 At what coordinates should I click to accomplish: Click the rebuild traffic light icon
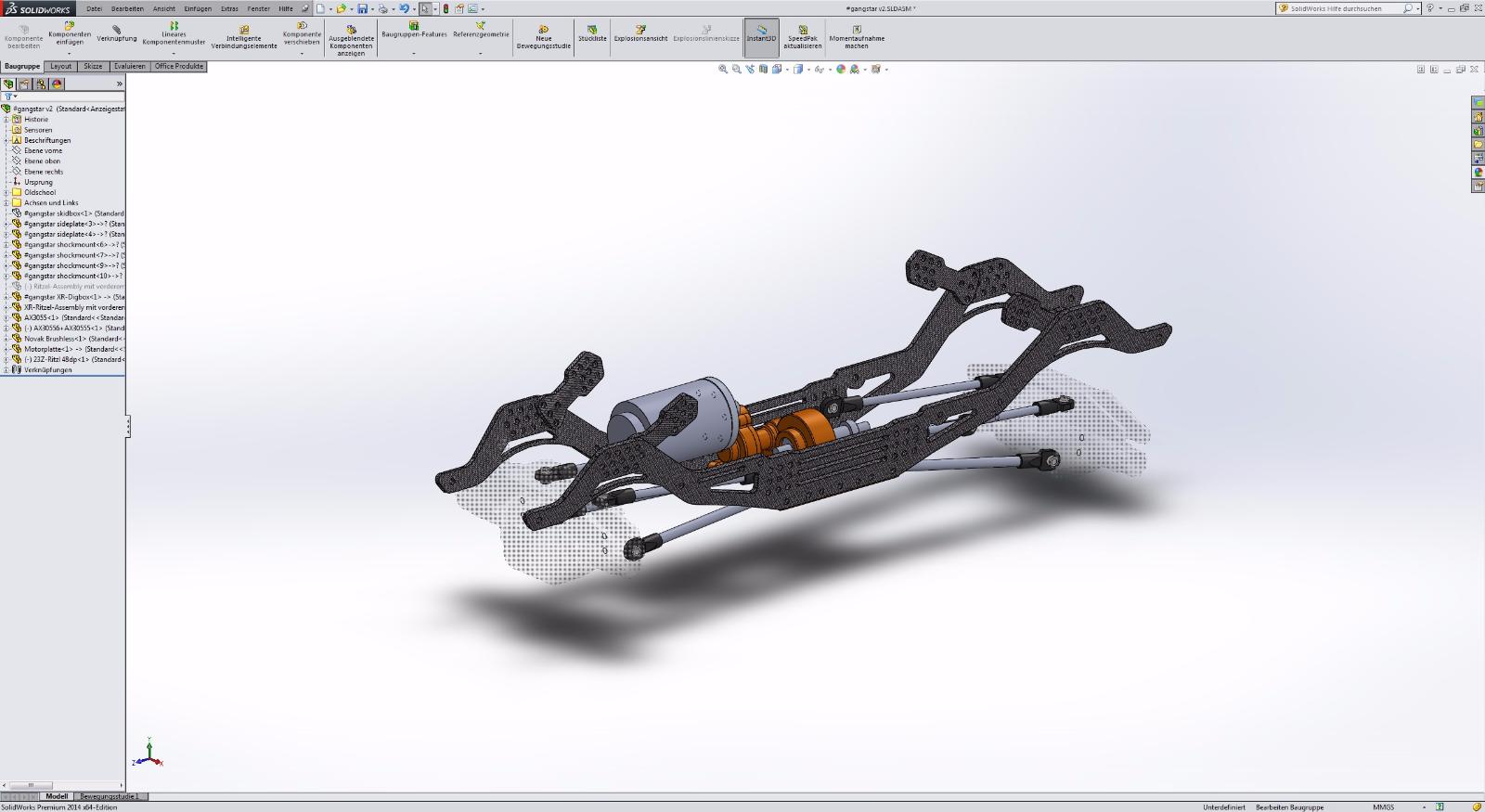pyautogui.click(x=445, y=8)
